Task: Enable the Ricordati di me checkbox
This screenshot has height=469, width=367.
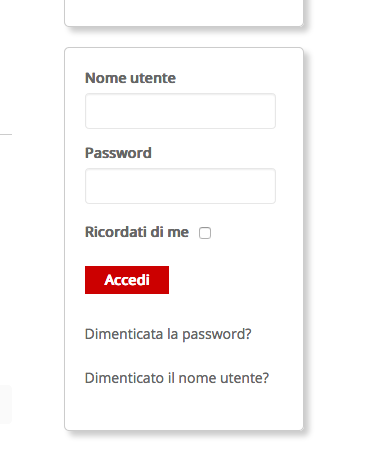Action: (x=205, y=233)
